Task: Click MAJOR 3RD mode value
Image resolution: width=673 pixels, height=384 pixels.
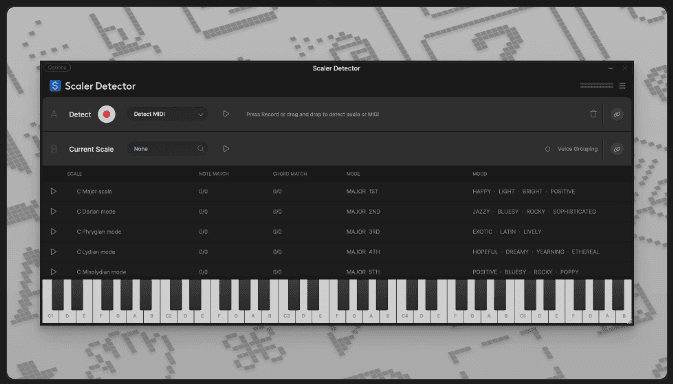Action: (x=363, y=232)
